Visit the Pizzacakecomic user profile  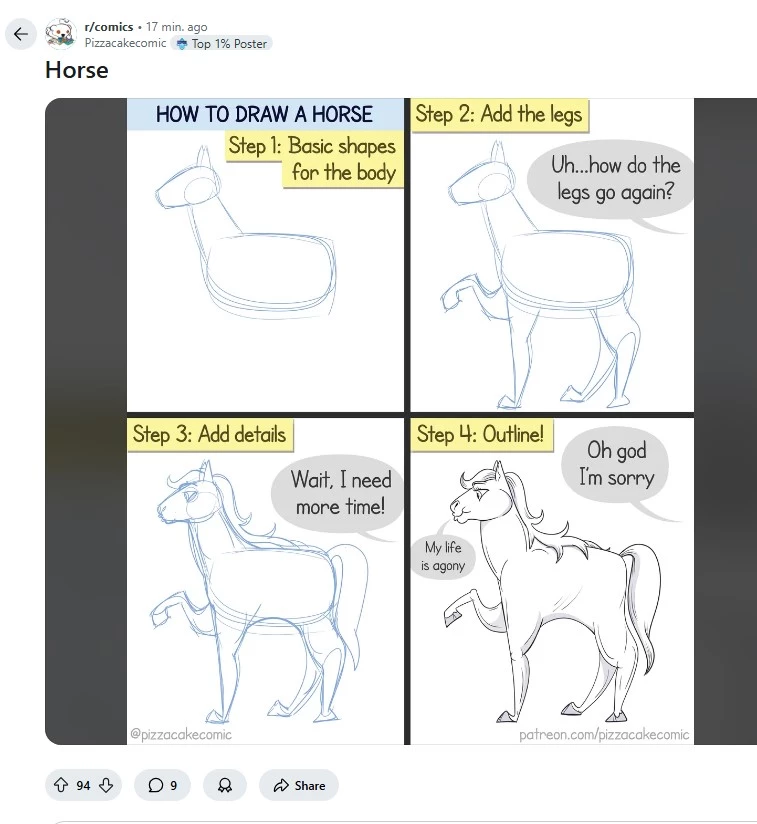pyautogui.click(x=125, y=43)
